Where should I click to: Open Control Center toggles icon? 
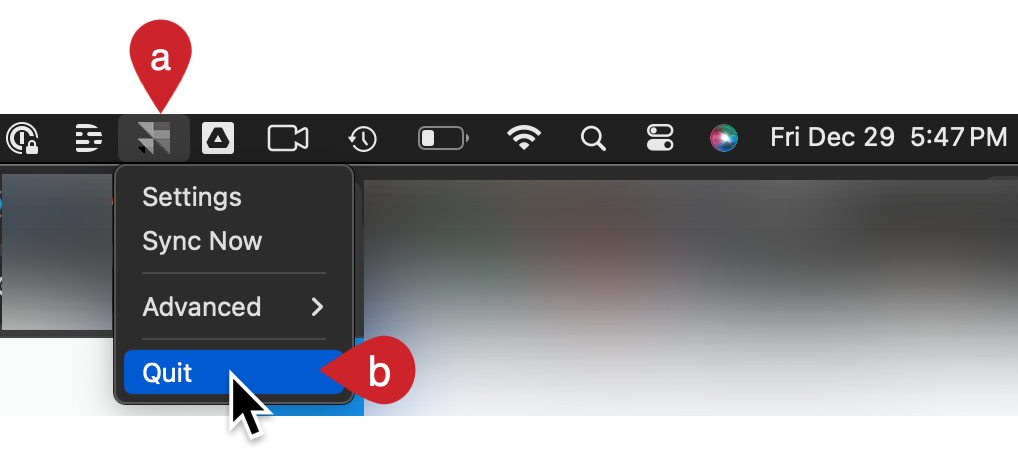tap(660, 138)
